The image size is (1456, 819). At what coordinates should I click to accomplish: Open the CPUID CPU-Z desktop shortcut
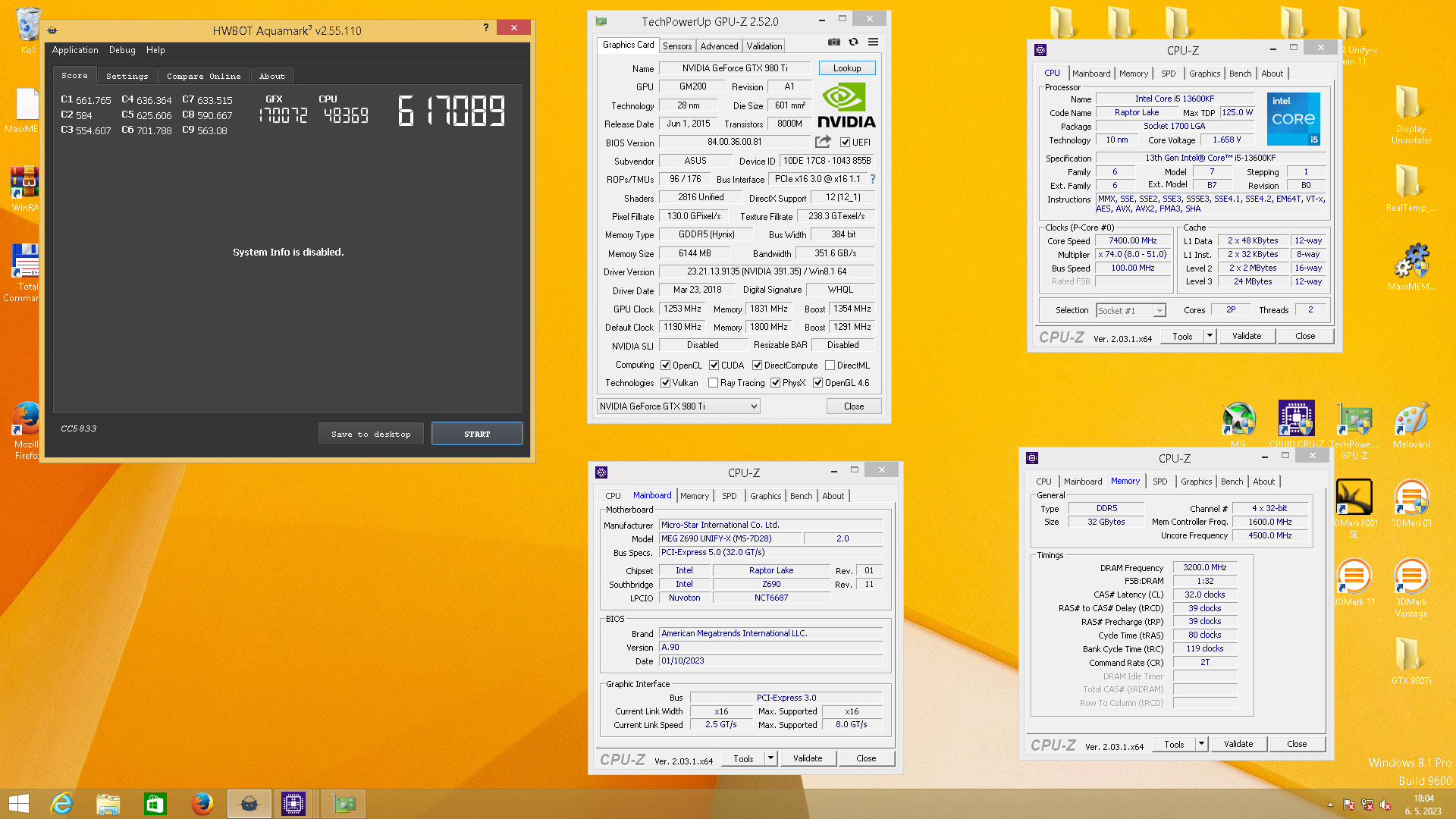pos(1296,423)
